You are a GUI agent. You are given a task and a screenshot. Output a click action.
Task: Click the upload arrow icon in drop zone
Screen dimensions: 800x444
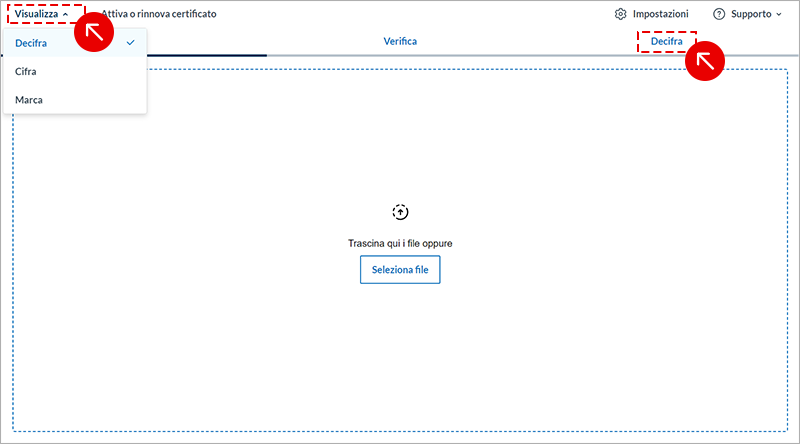(400, 212)
